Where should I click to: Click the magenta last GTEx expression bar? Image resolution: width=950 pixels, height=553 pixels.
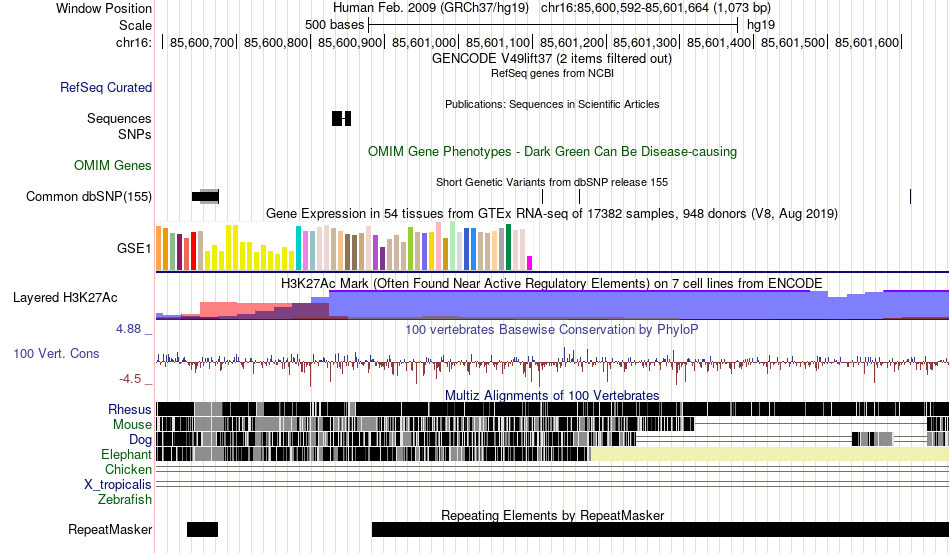530,263
